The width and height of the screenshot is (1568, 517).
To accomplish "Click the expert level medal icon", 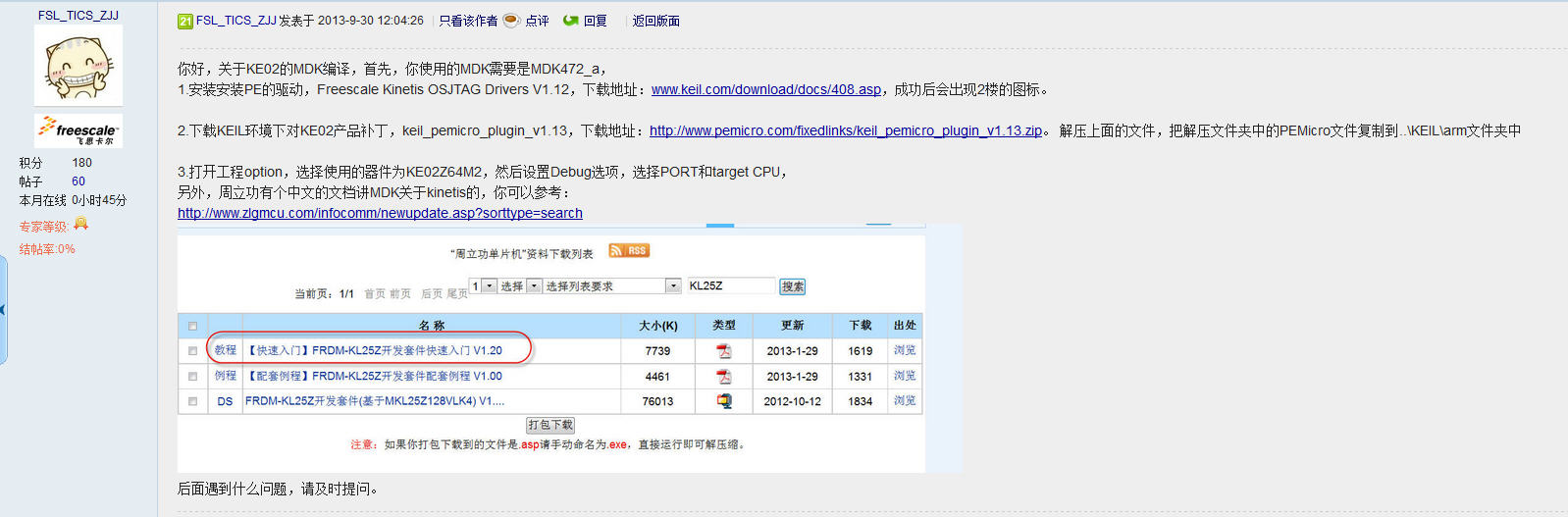I will click(80, 224).
